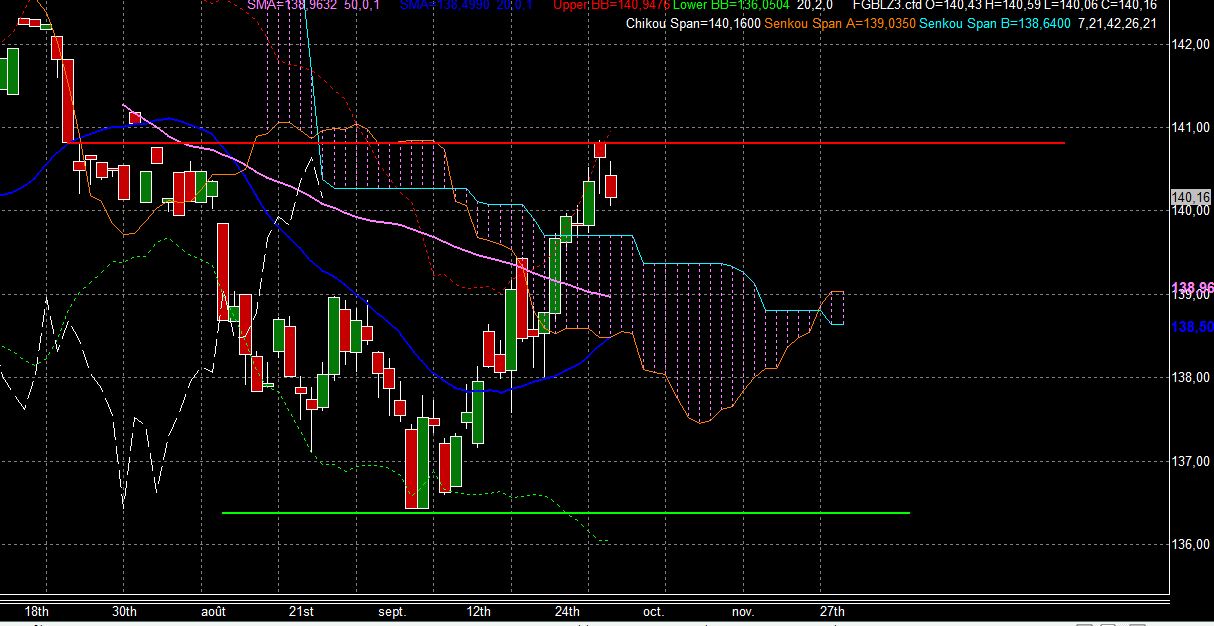Click the 21st date label on time axis
Image resolution: width=1214 pixels, height=626 pixels.
(301, 611)
